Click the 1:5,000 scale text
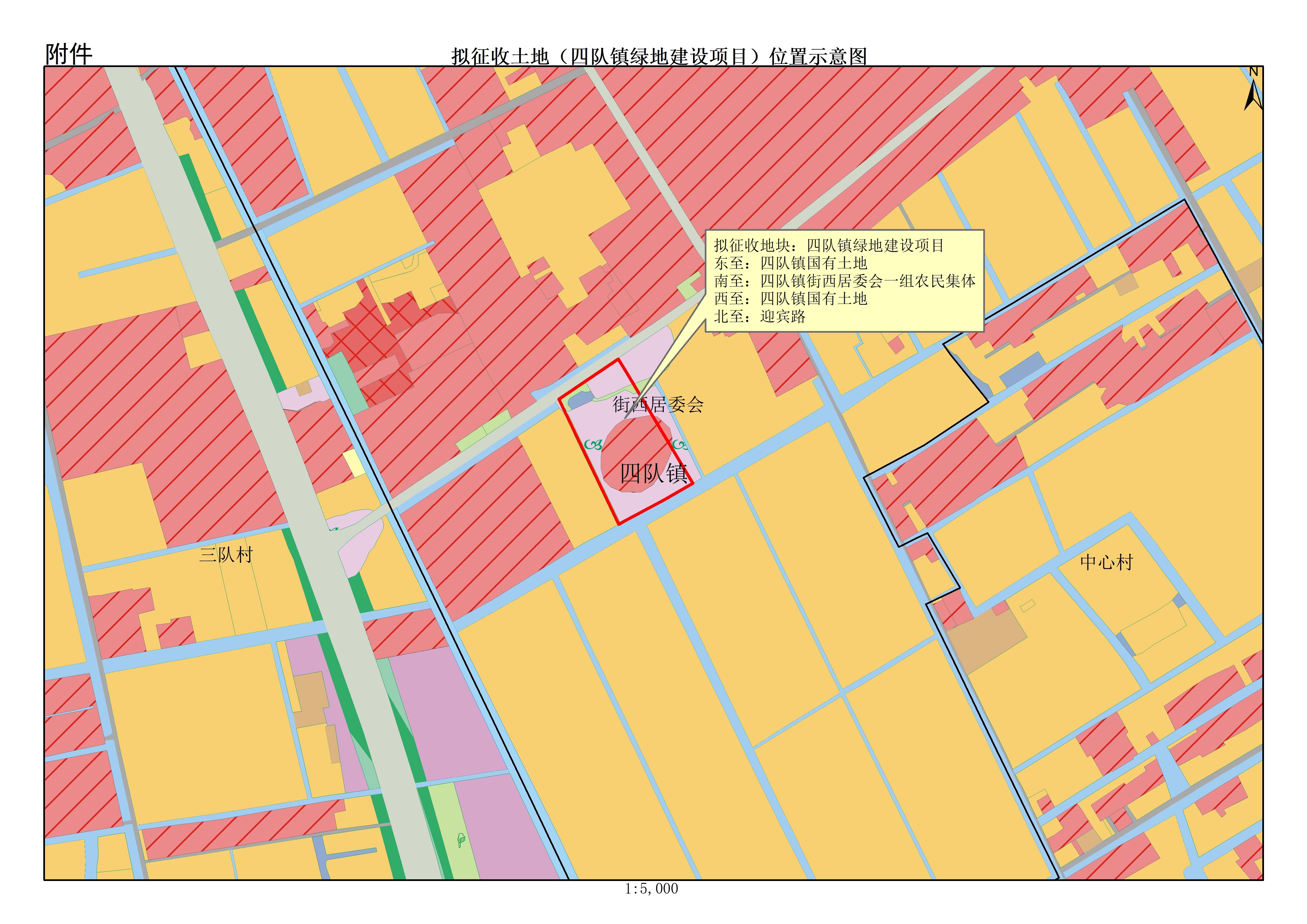The image size is (1307, 924). pos(651,889)
